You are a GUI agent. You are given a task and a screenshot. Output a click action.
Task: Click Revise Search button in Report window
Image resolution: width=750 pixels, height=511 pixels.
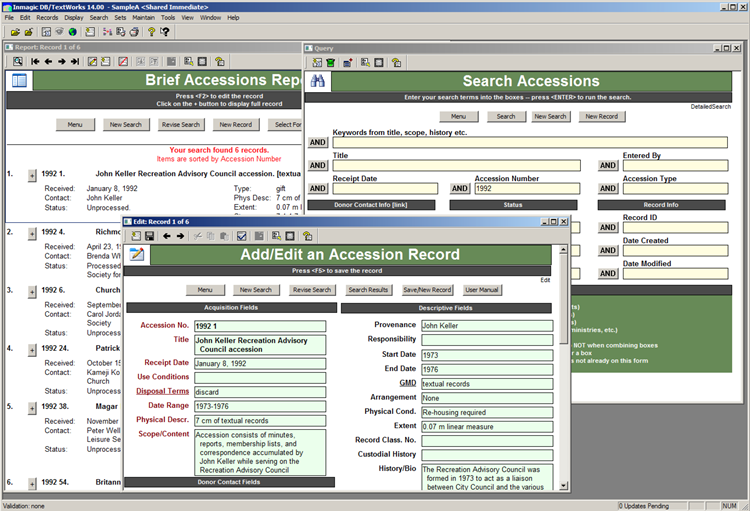coord(181,125)
